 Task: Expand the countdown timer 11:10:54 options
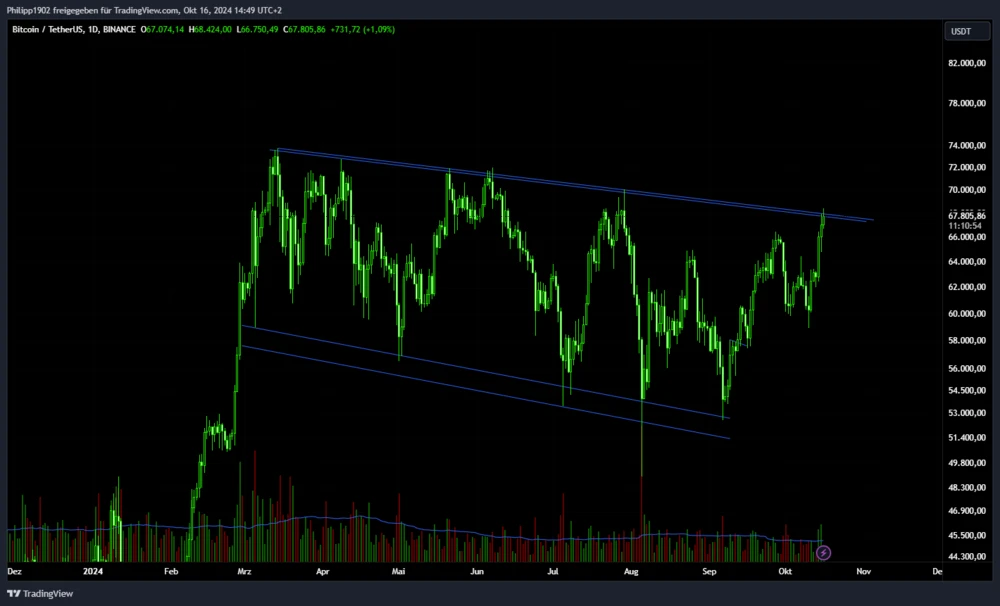[x=964, y=225]
